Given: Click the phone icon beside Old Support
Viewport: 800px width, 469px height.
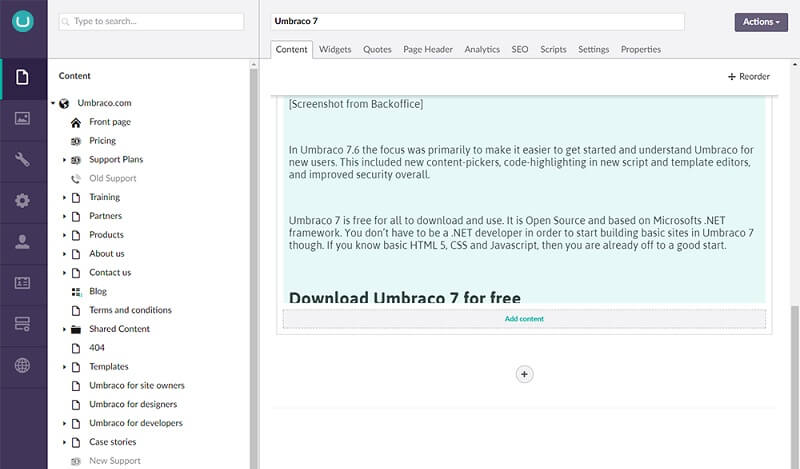Looking at the screenshot, I should (76, 179).
